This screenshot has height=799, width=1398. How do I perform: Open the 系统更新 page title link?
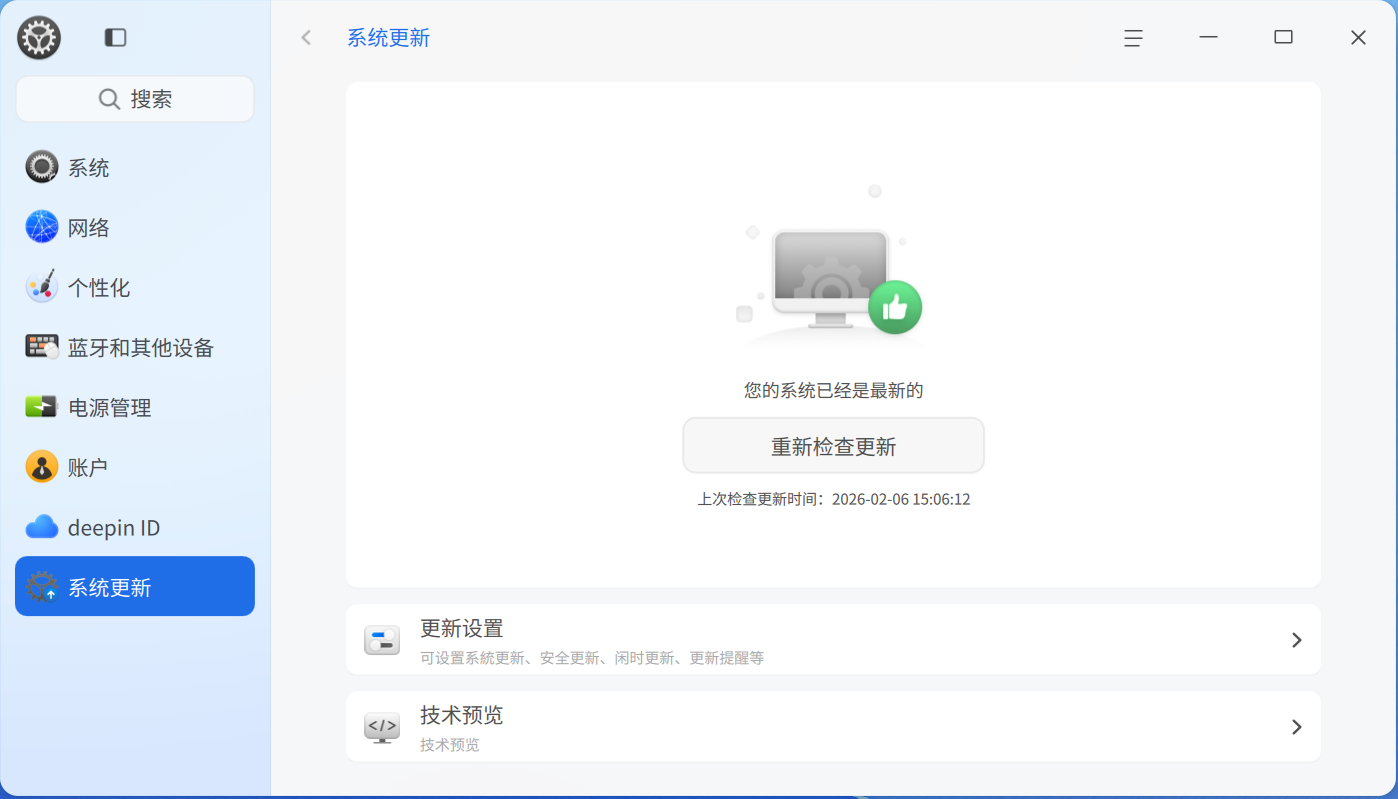[x=389, y=37]
